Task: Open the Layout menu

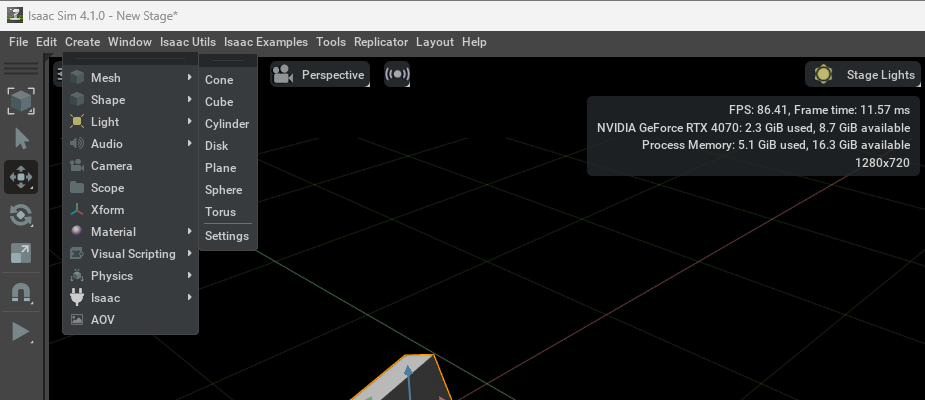Action: 435,42
